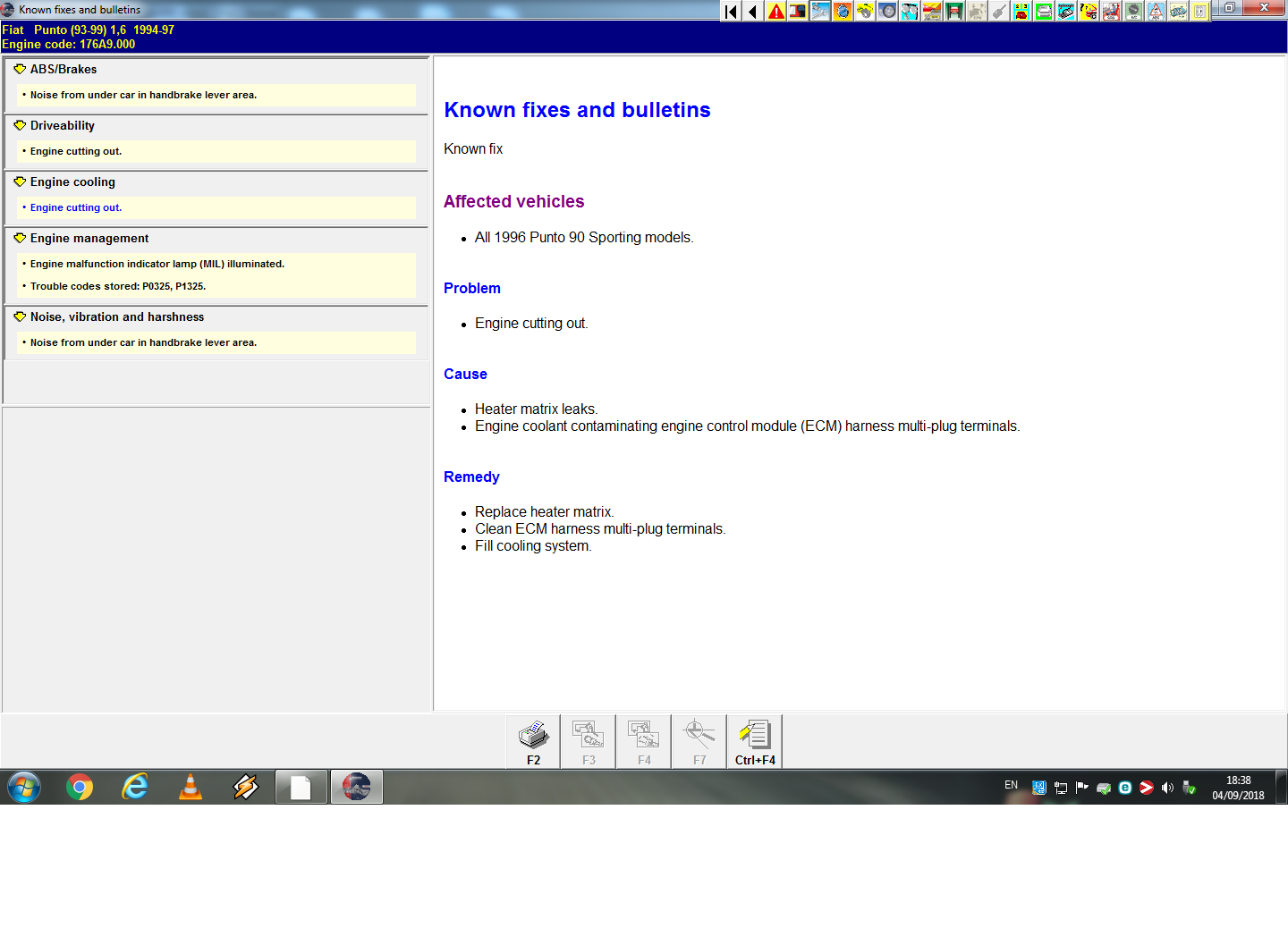This screenshot has width=1288, height=928.
Task: Click the F4 button in bottom bar
Action: (644, 741)
